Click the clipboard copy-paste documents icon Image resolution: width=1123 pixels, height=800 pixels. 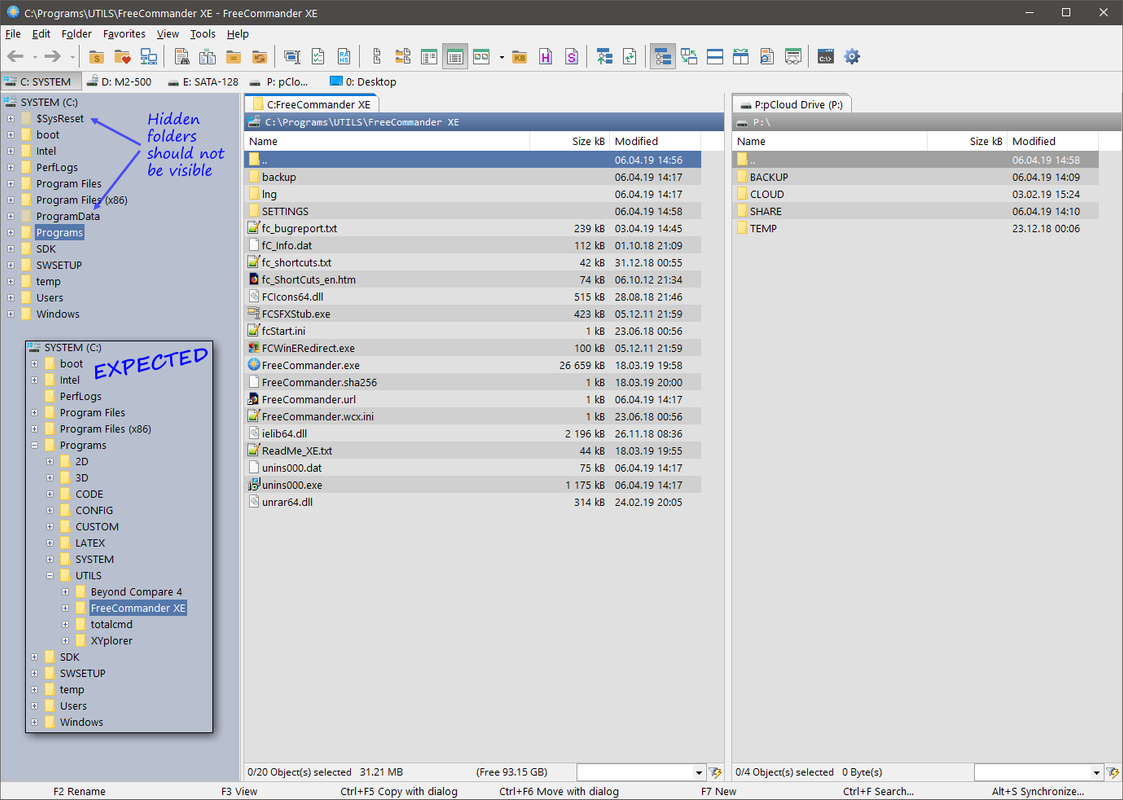208,57
